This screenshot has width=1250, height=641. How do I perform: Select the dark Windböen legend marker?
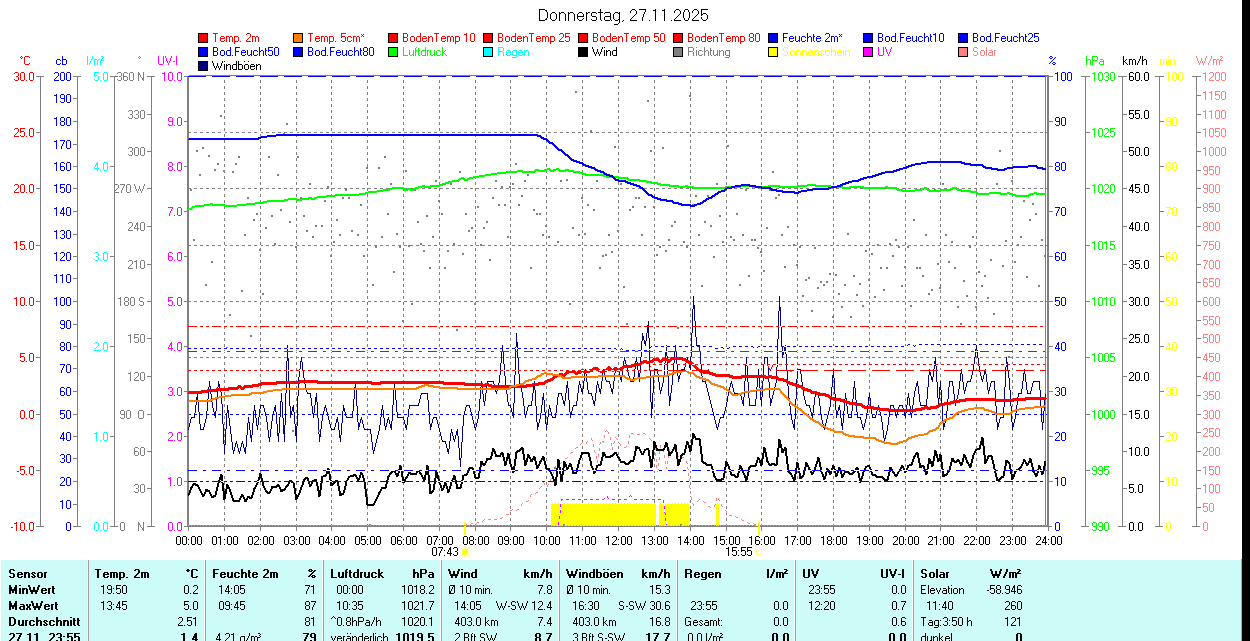pos(204,66)
